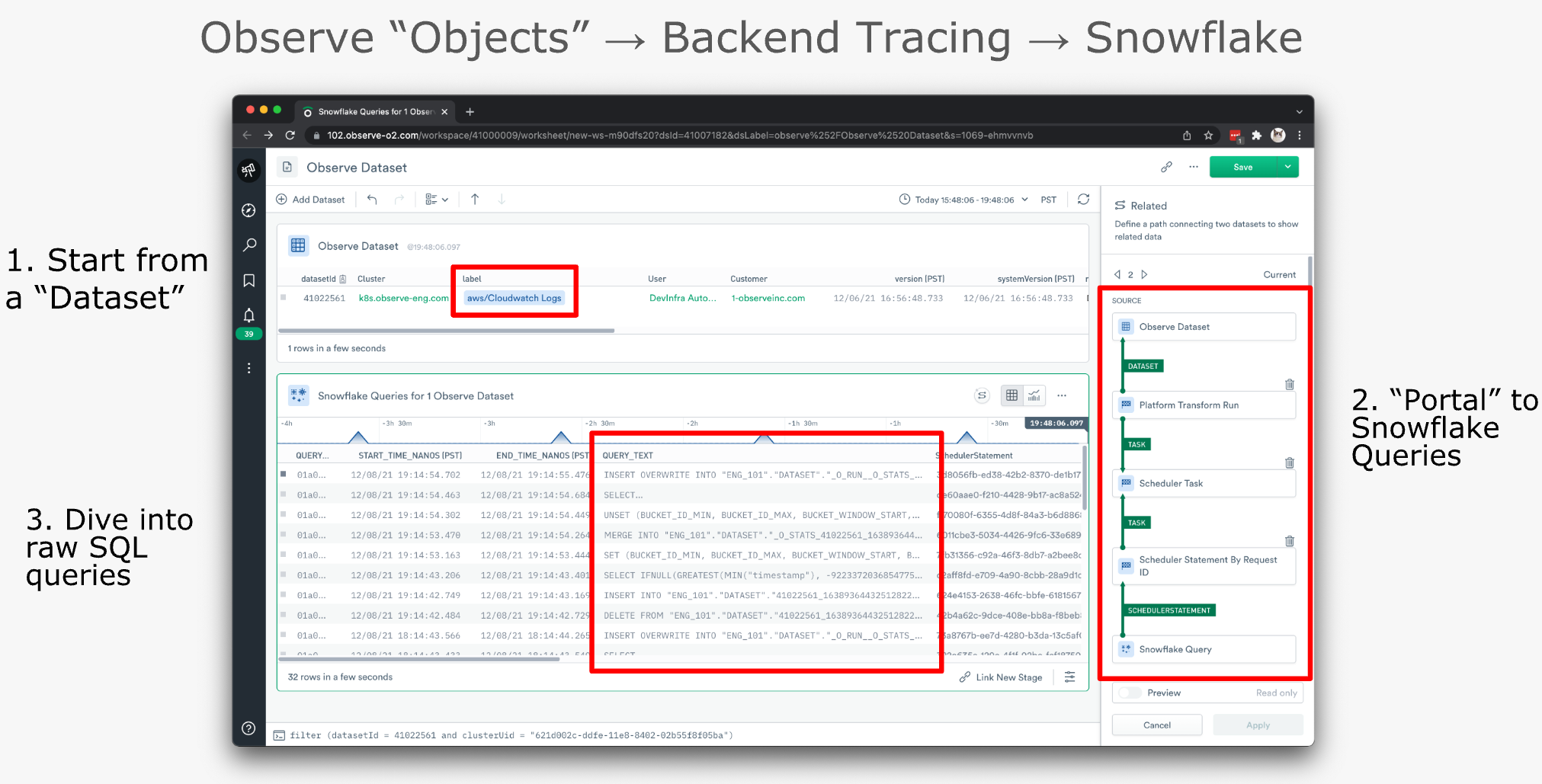Toggle the Preview switch in Related panel
This screenshot has width=1542, height=784.
click(1130, 693)
